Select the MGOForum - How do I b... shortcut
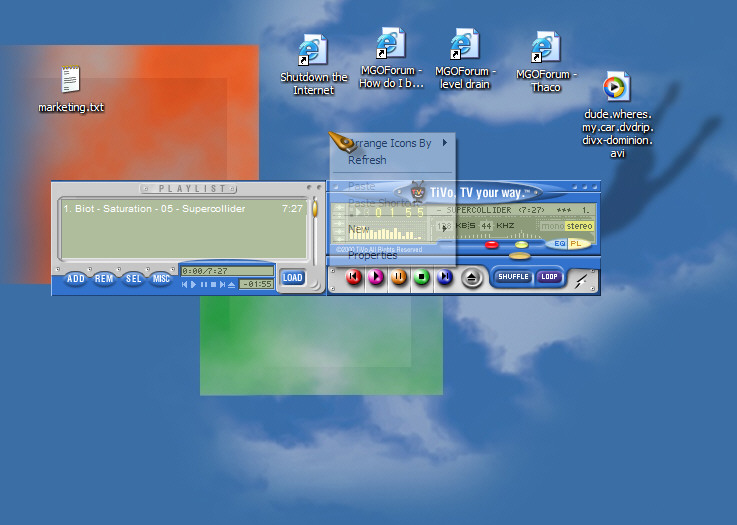This screenshot has width=737, height=525. pyautogui.click(x=391, y=58)
